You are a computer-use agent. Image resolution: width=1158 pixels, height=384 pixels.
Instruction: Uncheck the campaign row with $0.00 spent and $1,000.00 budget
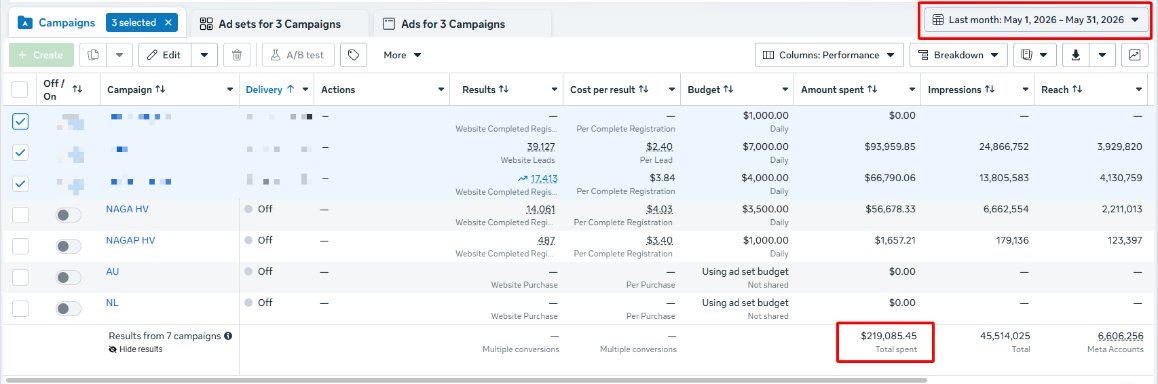click(x=20, y=122)
